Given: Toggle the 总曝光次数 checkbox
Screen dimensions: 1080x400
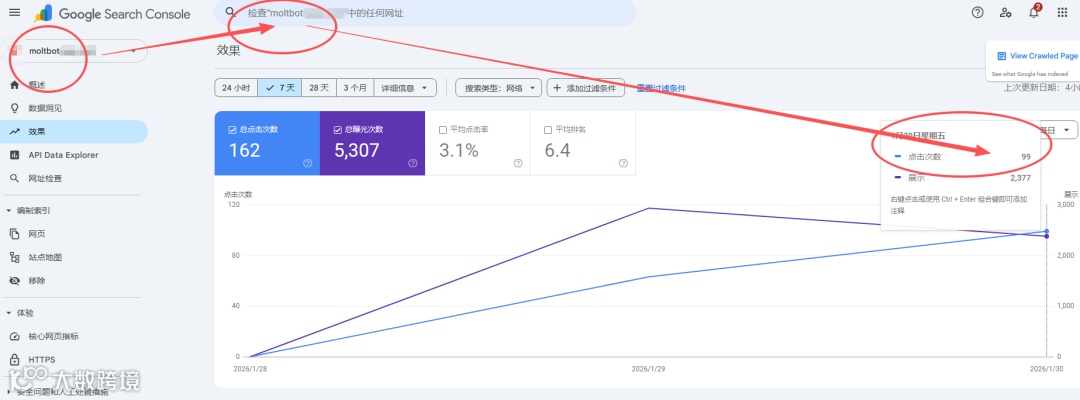Looking at the screenshot, I should 338,129.
